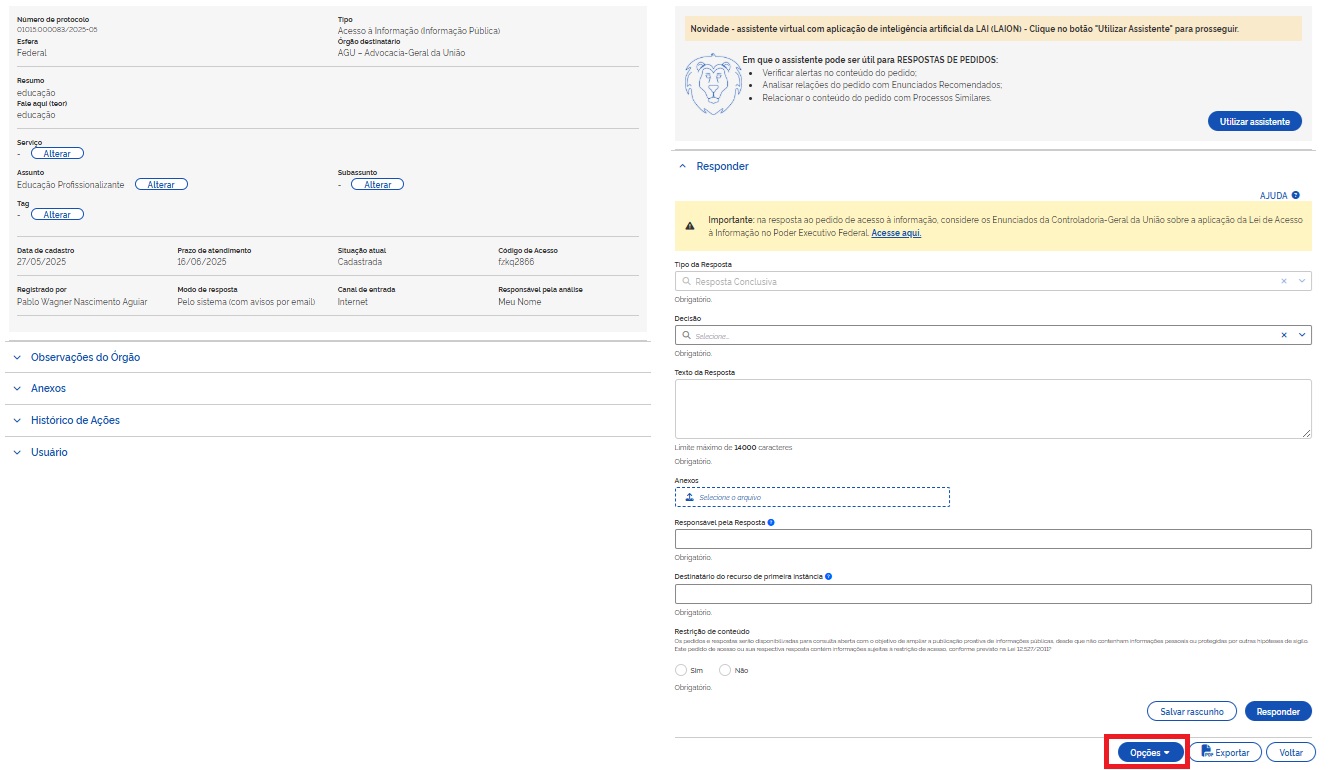
Task: Click the info icon beside Responsável pela Resposta
Action: pyautogui.click(x=771, y=522)
